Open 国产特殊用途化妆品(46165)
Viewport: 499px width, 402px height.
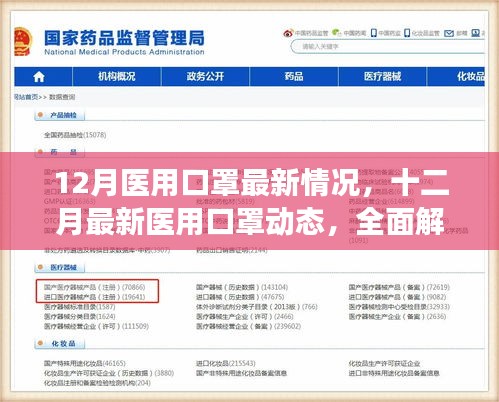pos(85,363)
